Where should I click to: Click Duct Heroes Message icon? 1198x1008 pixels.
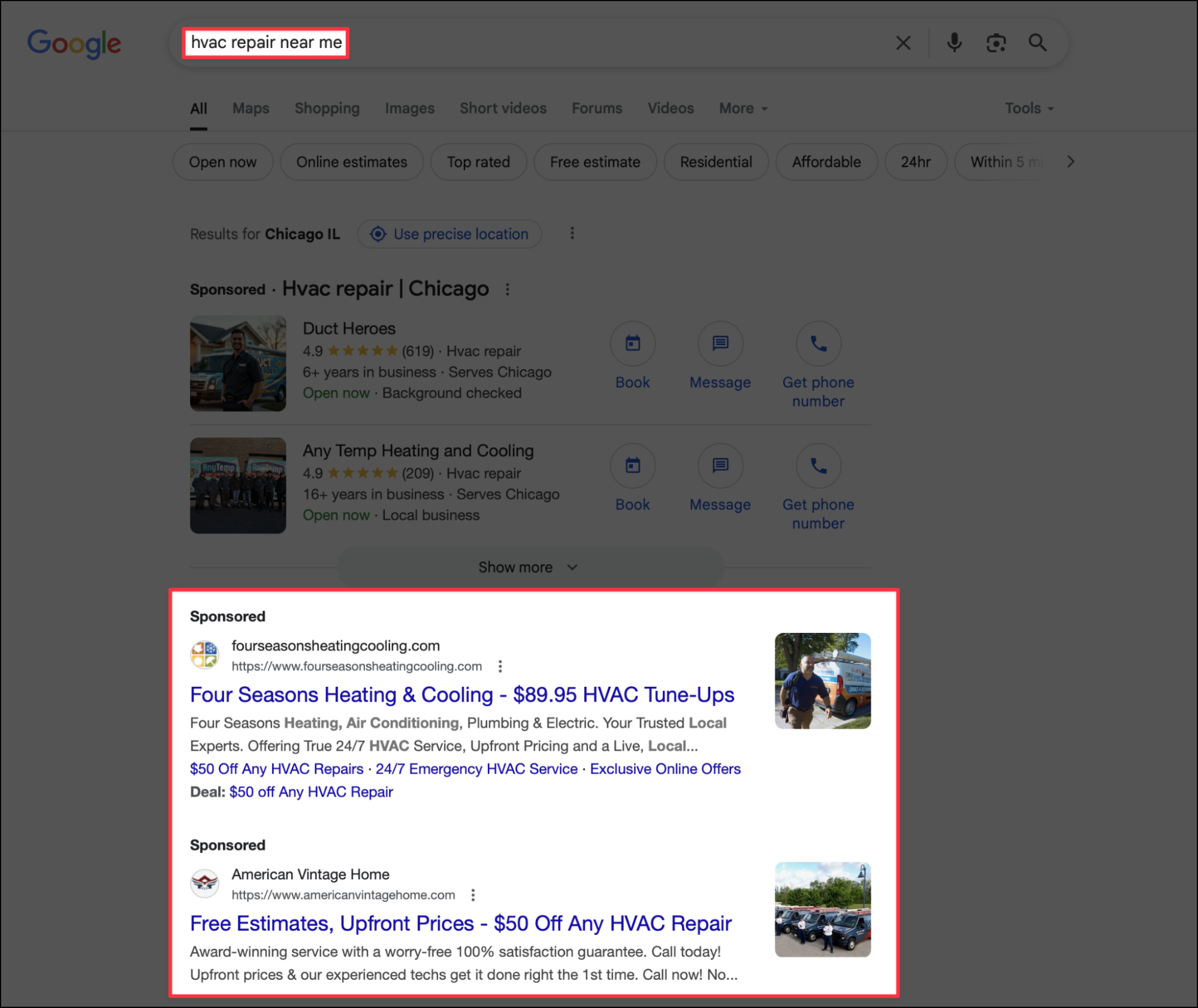coord(720,344)
